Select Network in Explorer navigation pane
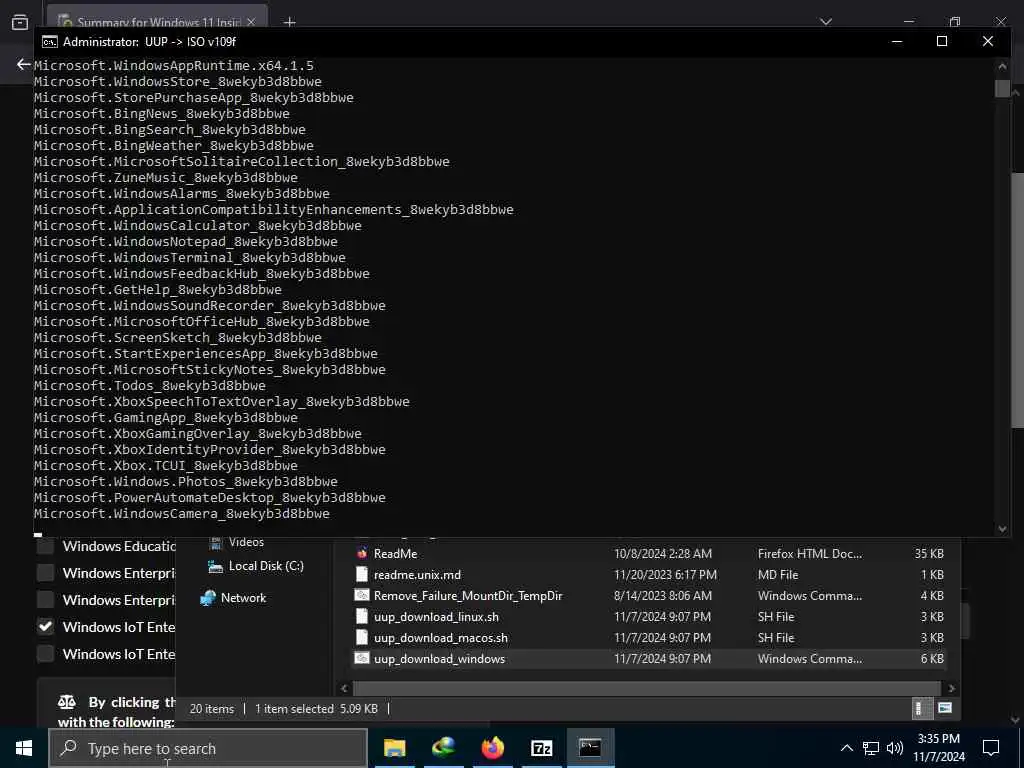 (243, 598)
